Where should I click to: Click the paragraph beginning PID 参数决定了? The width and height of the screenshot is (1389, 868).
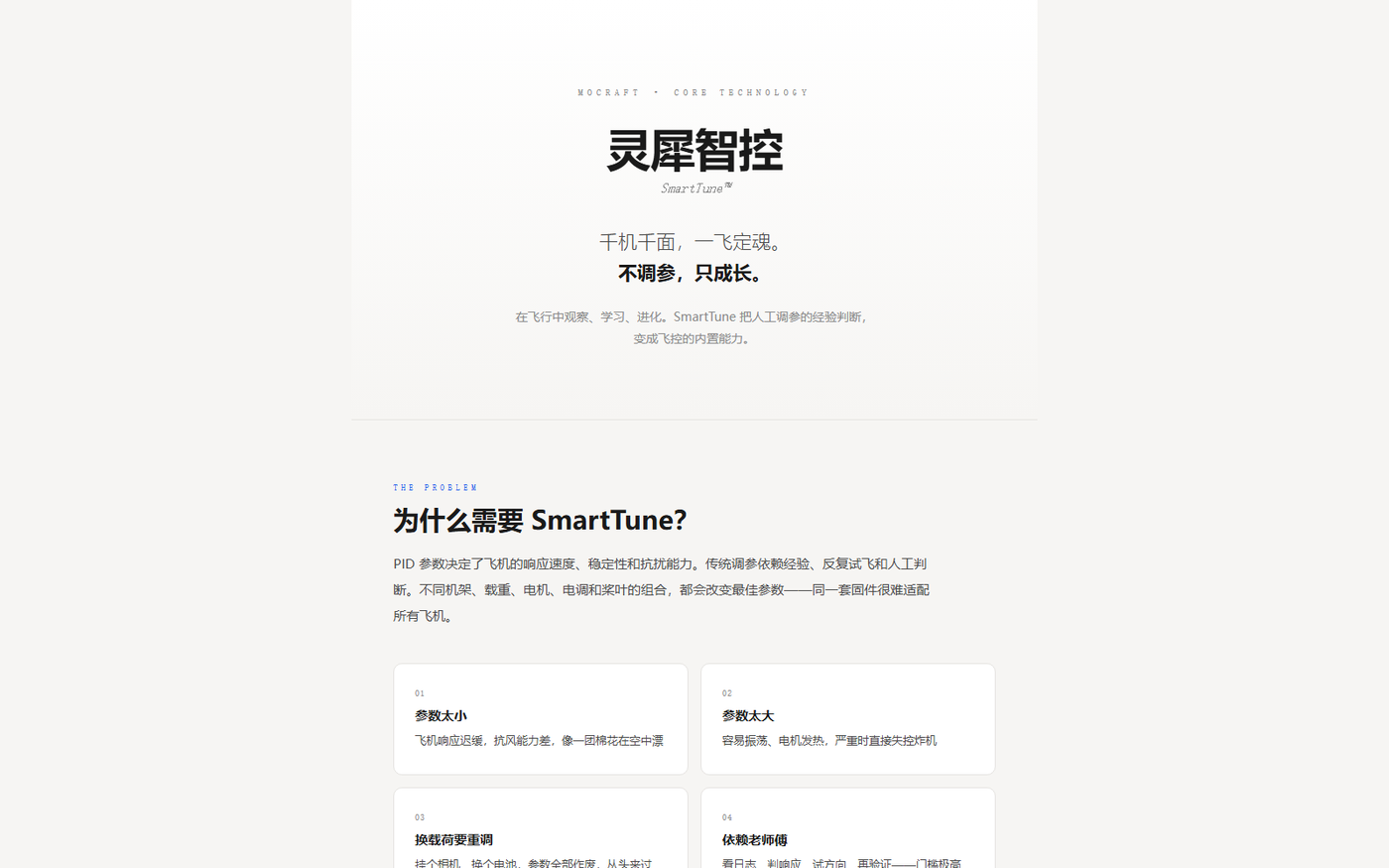662,589
